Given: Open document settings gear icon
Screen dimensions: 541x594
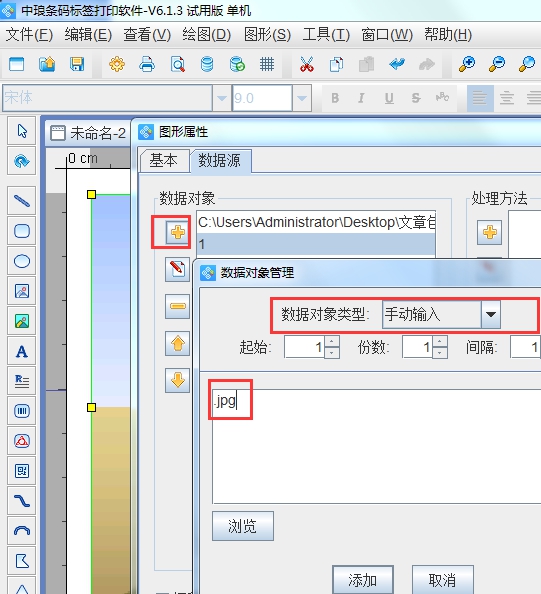Looking at the screenshot, I should [117, 64].
